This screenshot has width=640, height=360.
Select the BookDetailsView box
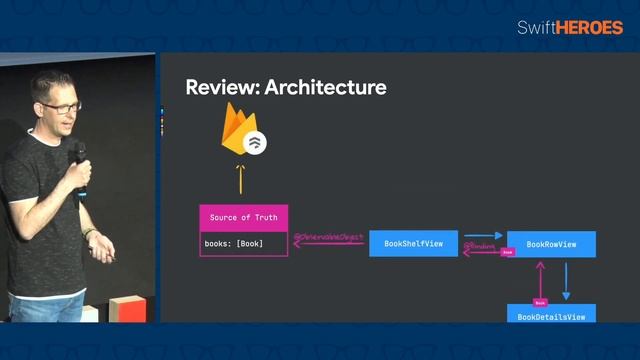coord(551,313)
